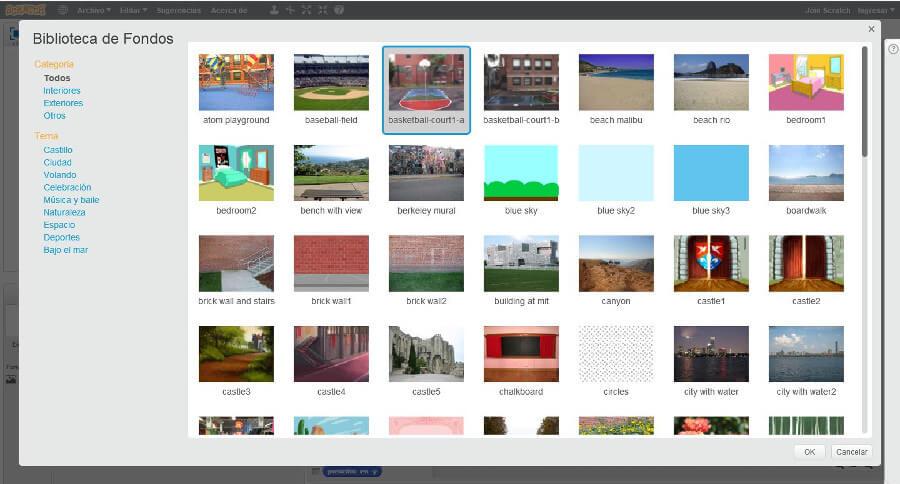Image resolution: width=900 pixels, height=484 pixels.
Task: Select the city with water2 backdrop
Action: (806, 354)
